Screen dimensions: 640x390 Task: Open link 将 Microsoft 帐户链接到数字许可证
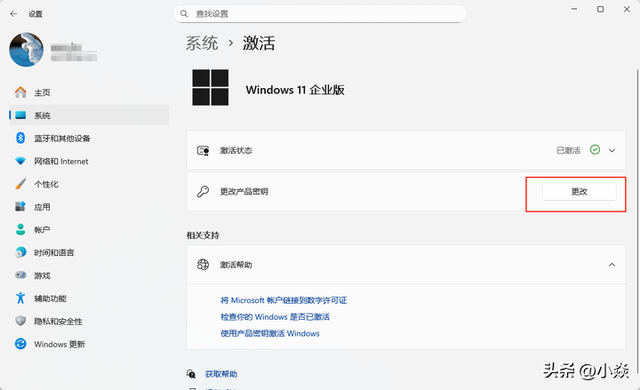pyautogui.click(x=284, y=300)
